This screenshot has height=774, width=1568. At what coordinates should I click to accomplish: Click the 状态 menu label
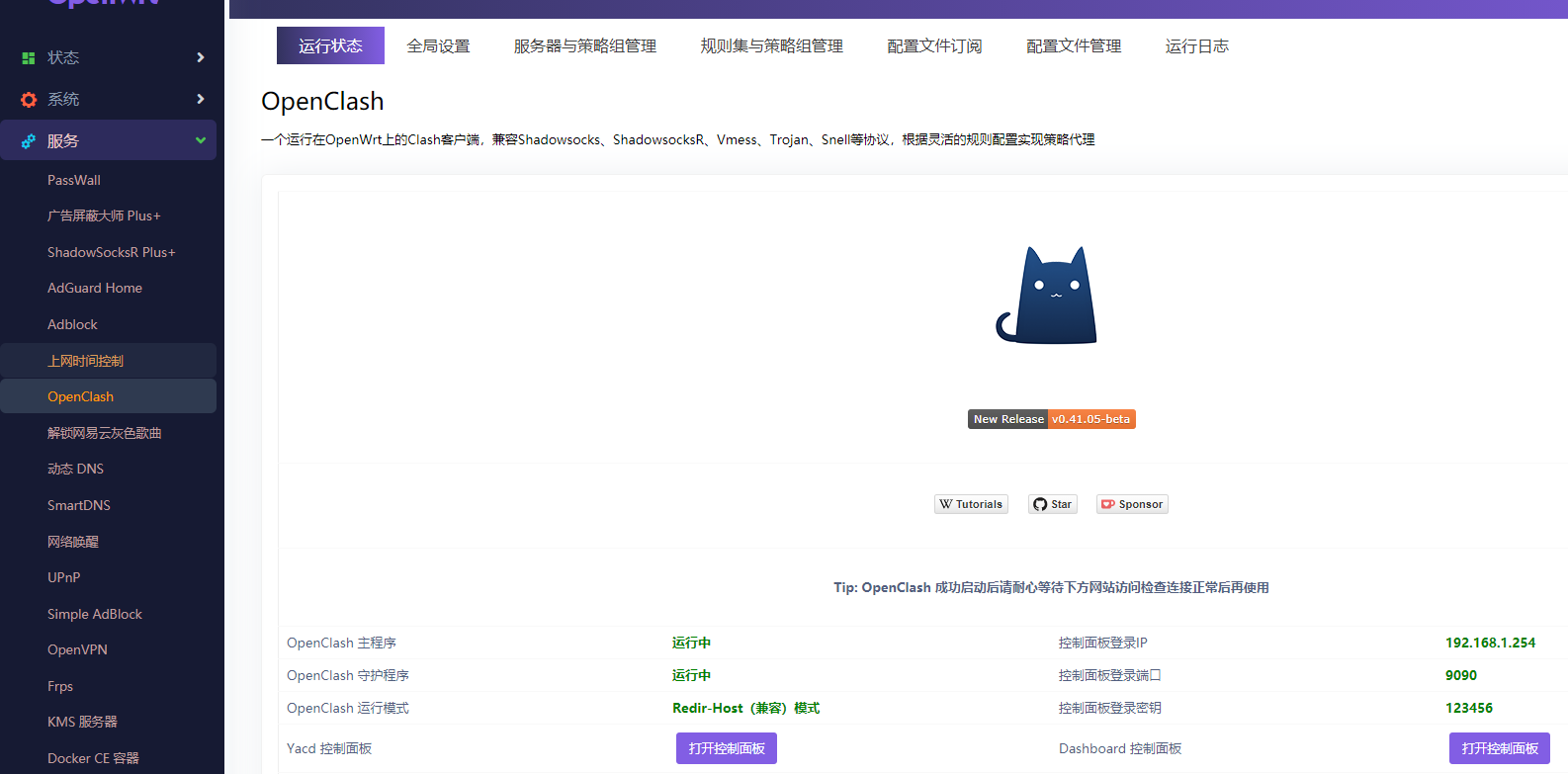[63, 57]
